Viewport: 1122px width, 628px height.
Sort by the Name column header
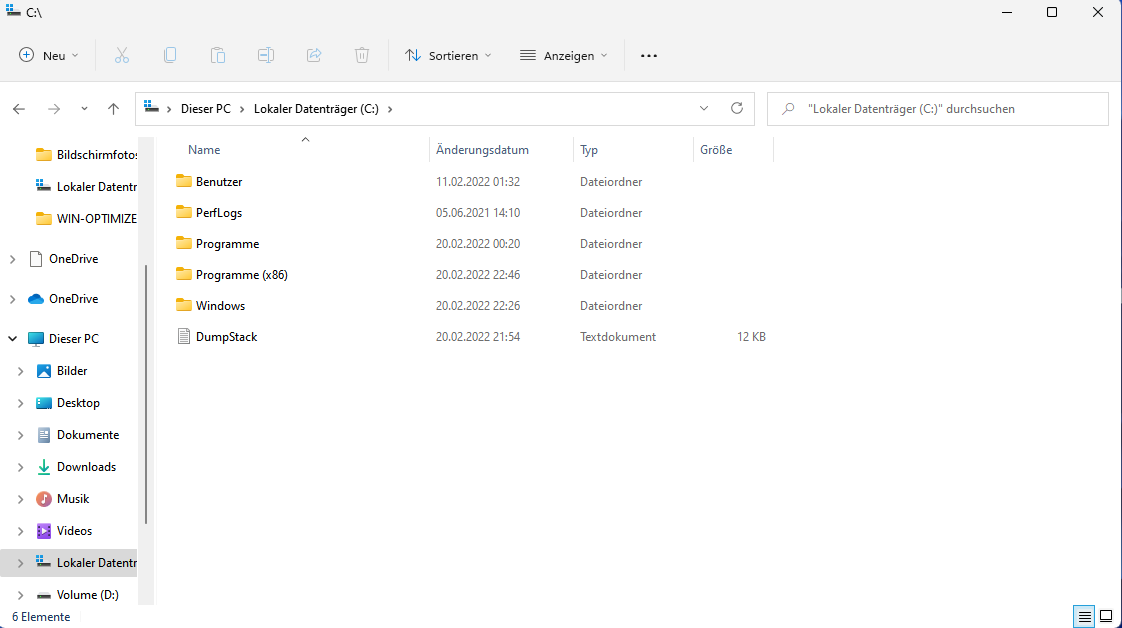204,149
